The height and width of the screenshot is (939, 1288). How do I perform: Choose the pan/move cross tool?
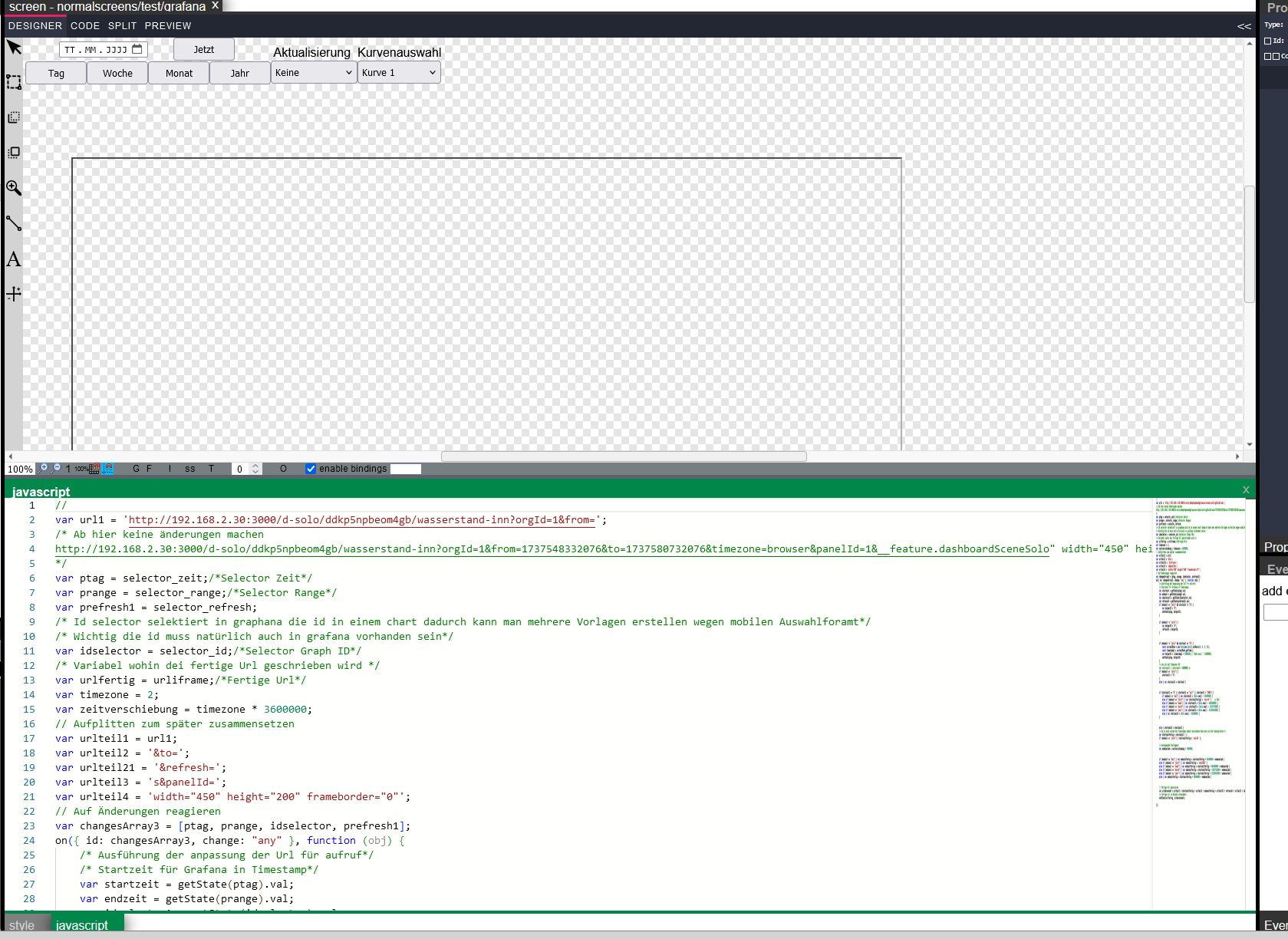coord(14,294)
